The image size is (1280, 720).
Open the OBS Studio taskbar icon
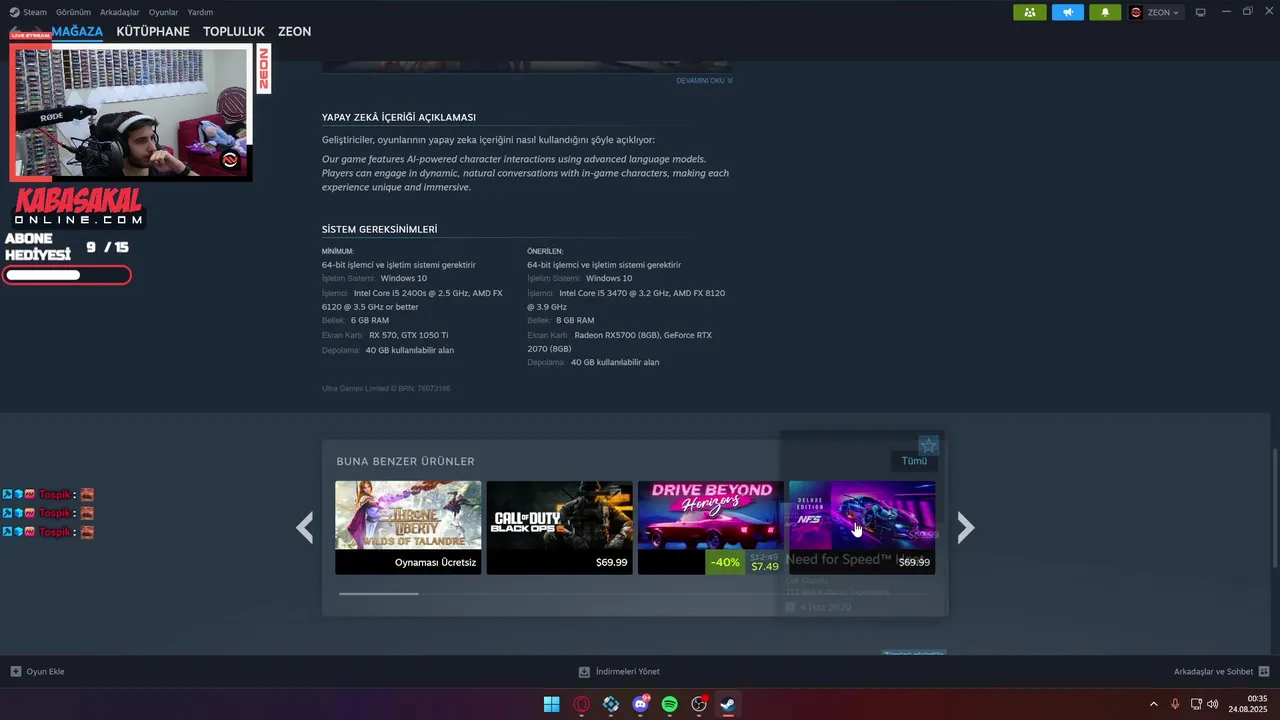click(x=699, y=704)
